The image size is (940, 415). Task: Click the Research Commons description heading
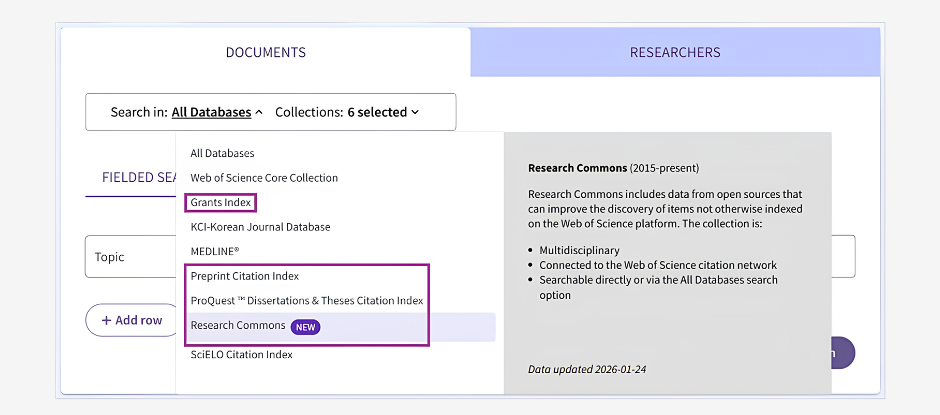point(613,168)
